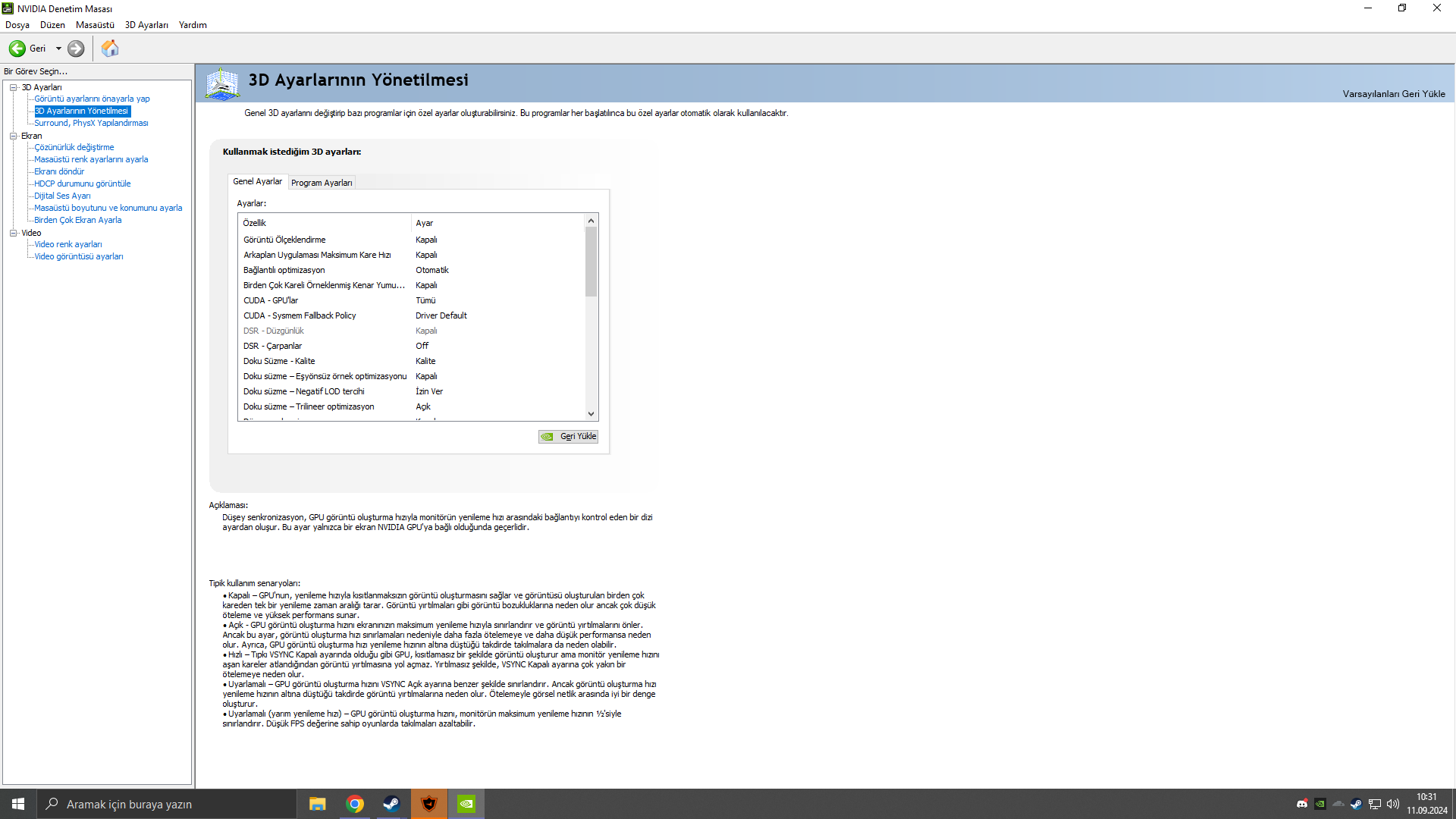Click the green Geri back arrow icon
This screenshot has height=819, width=1456.
(x=17, y=49)
